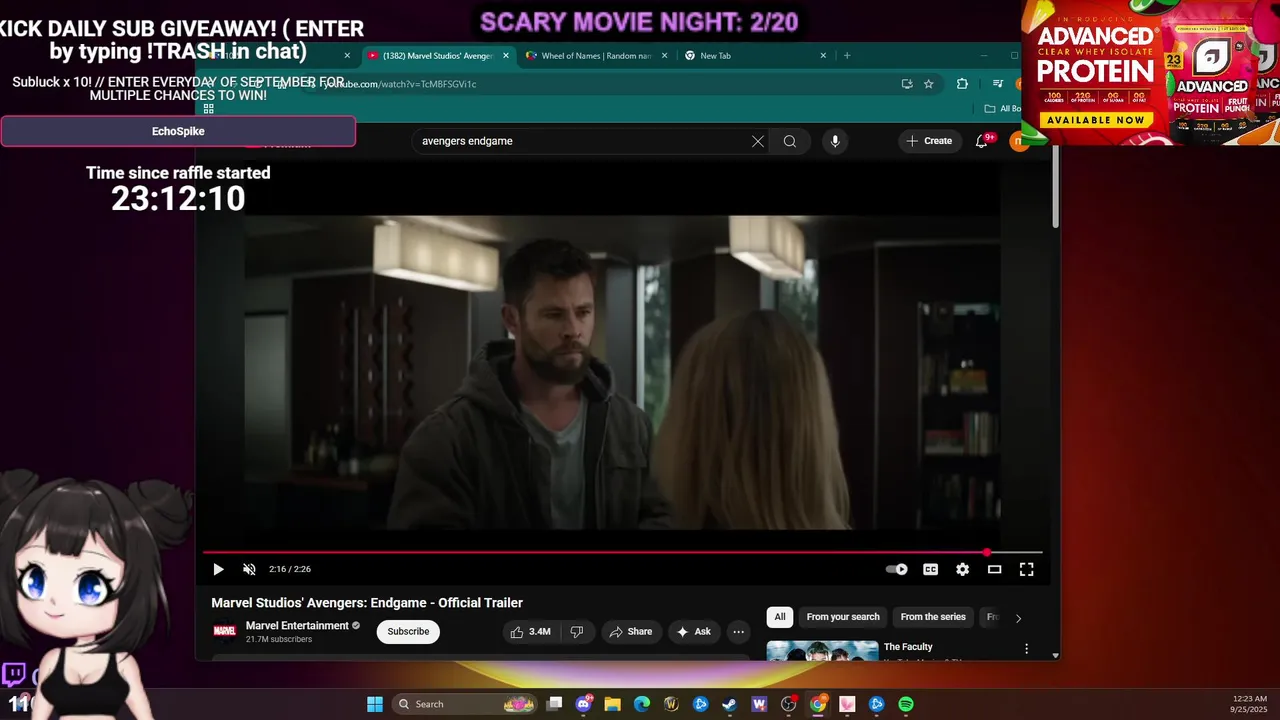Screen dimensions: 1280x720
Task: Toggle the autoplay switch in the player
Action: pyautogui.click(x=897, y=569)
